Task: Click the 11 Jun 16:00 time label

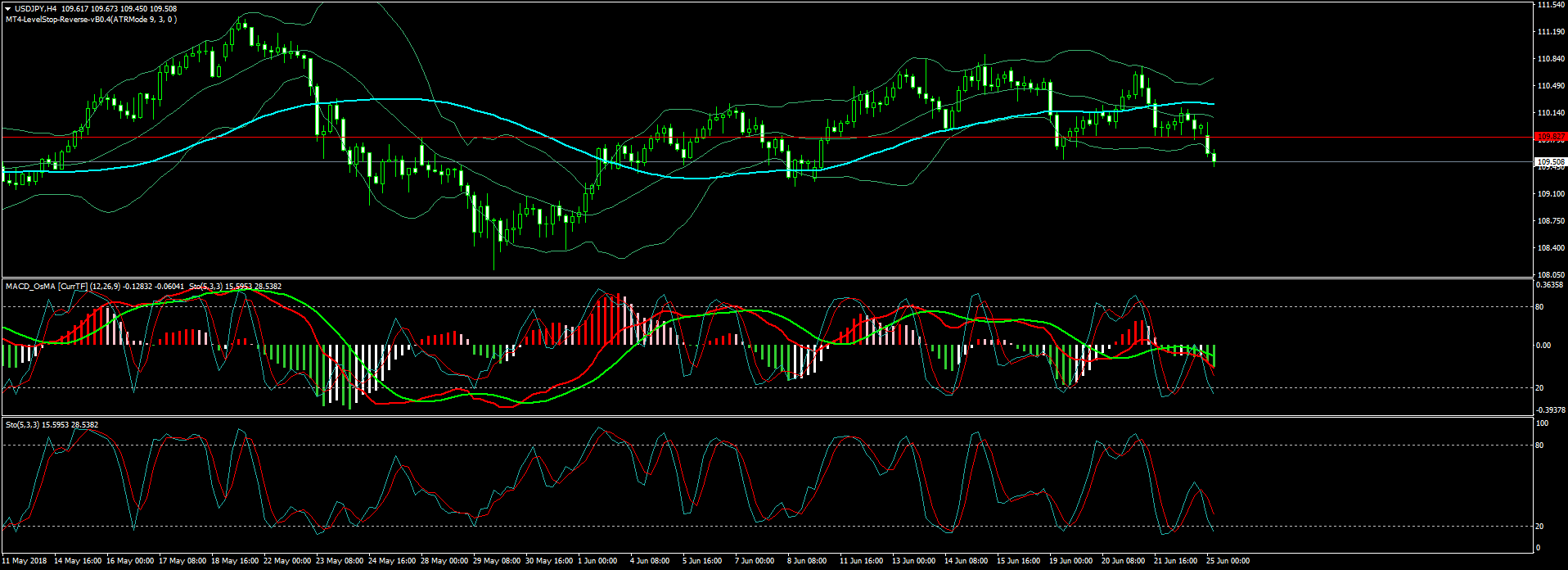Action: tap(862, 561)
